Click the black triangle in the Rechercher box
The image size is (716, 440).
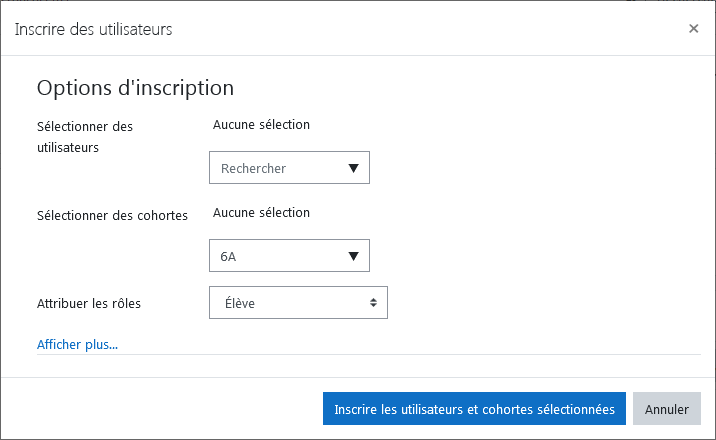[x=353, y=168]
